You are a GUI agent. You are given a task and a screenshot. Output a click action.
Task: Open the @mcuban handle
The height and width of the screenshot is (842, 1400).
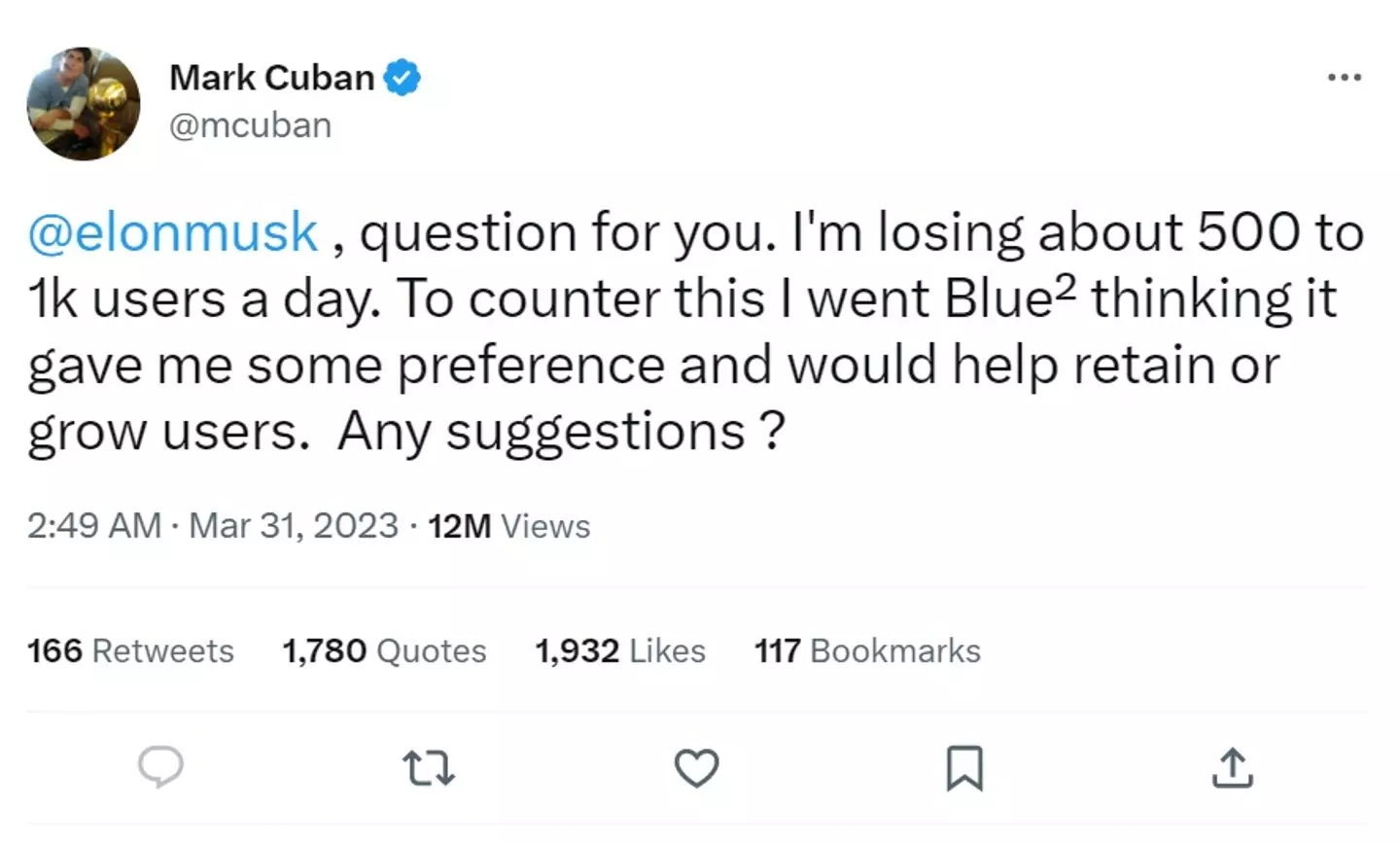250,125
